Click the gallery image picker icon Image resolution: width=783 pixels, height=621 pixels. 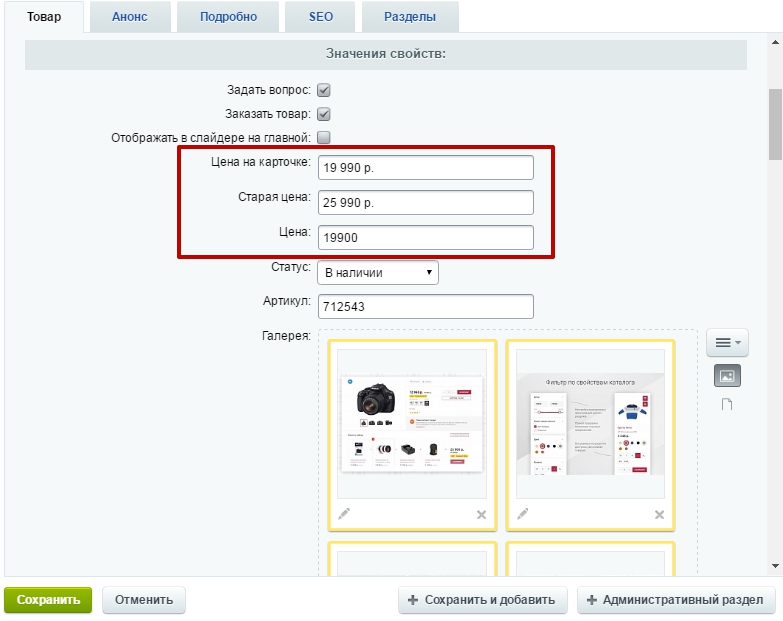click(727, 375)
